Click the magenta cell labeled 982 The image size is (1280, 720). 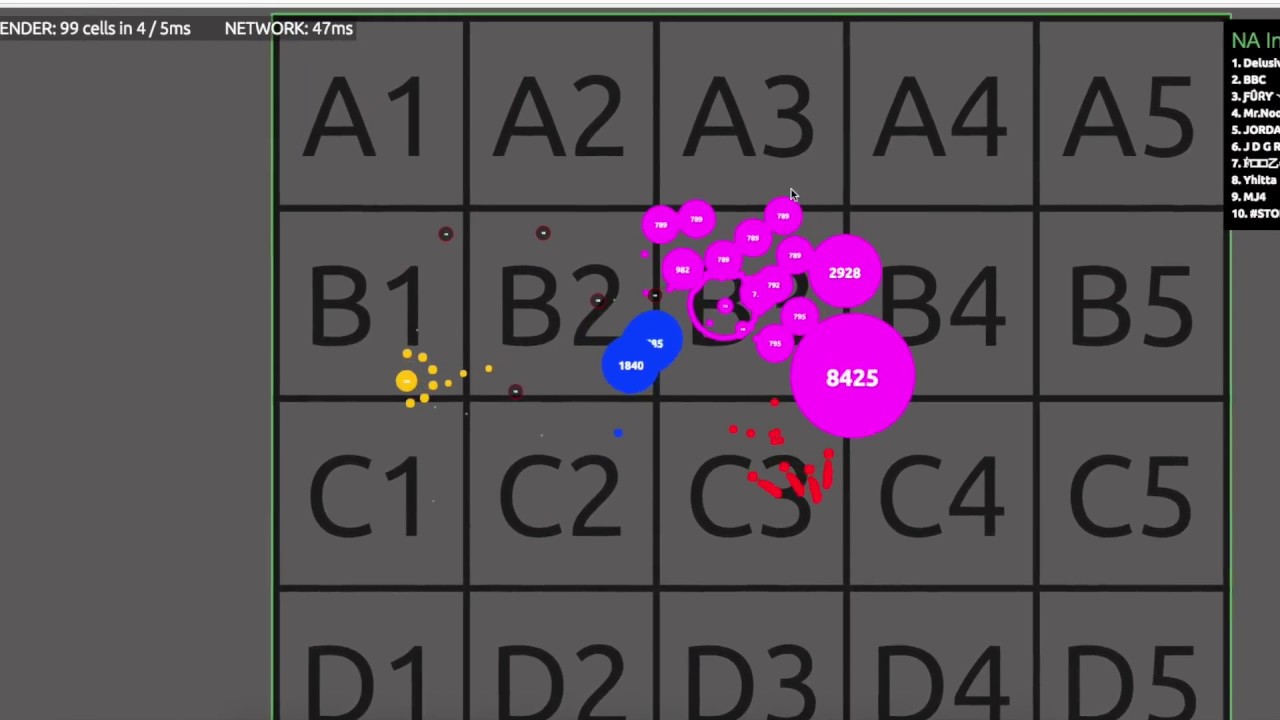point(682,270)
